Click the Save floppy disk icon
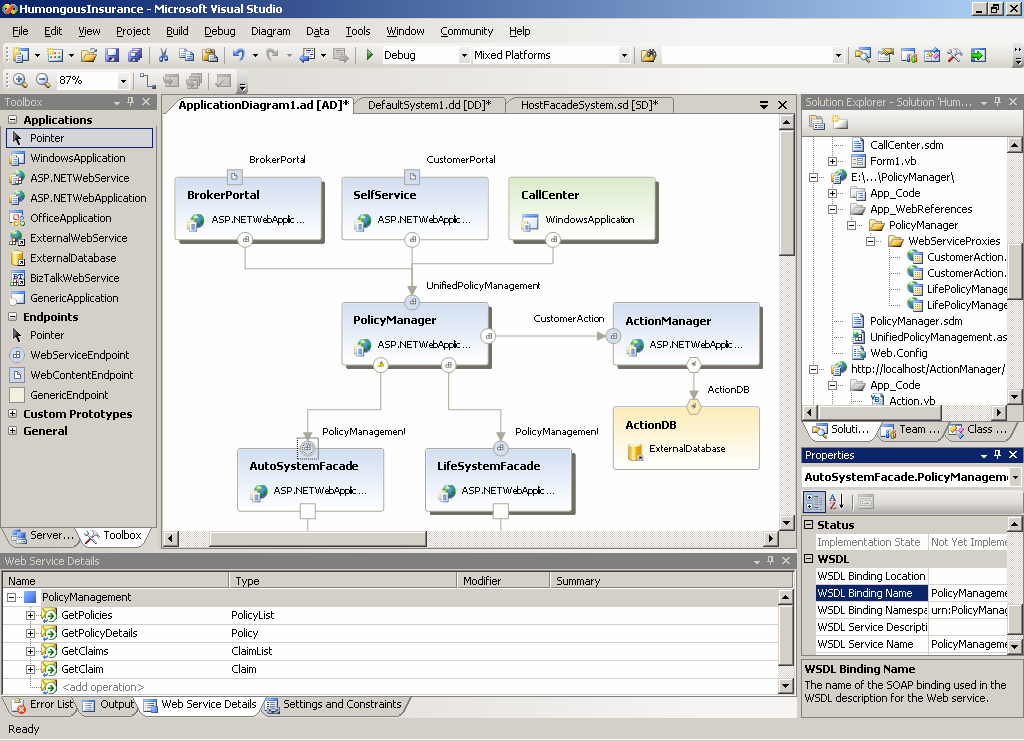Viewport: 1024px width, 742px height. pyautogui.click(x=112, y=56)
